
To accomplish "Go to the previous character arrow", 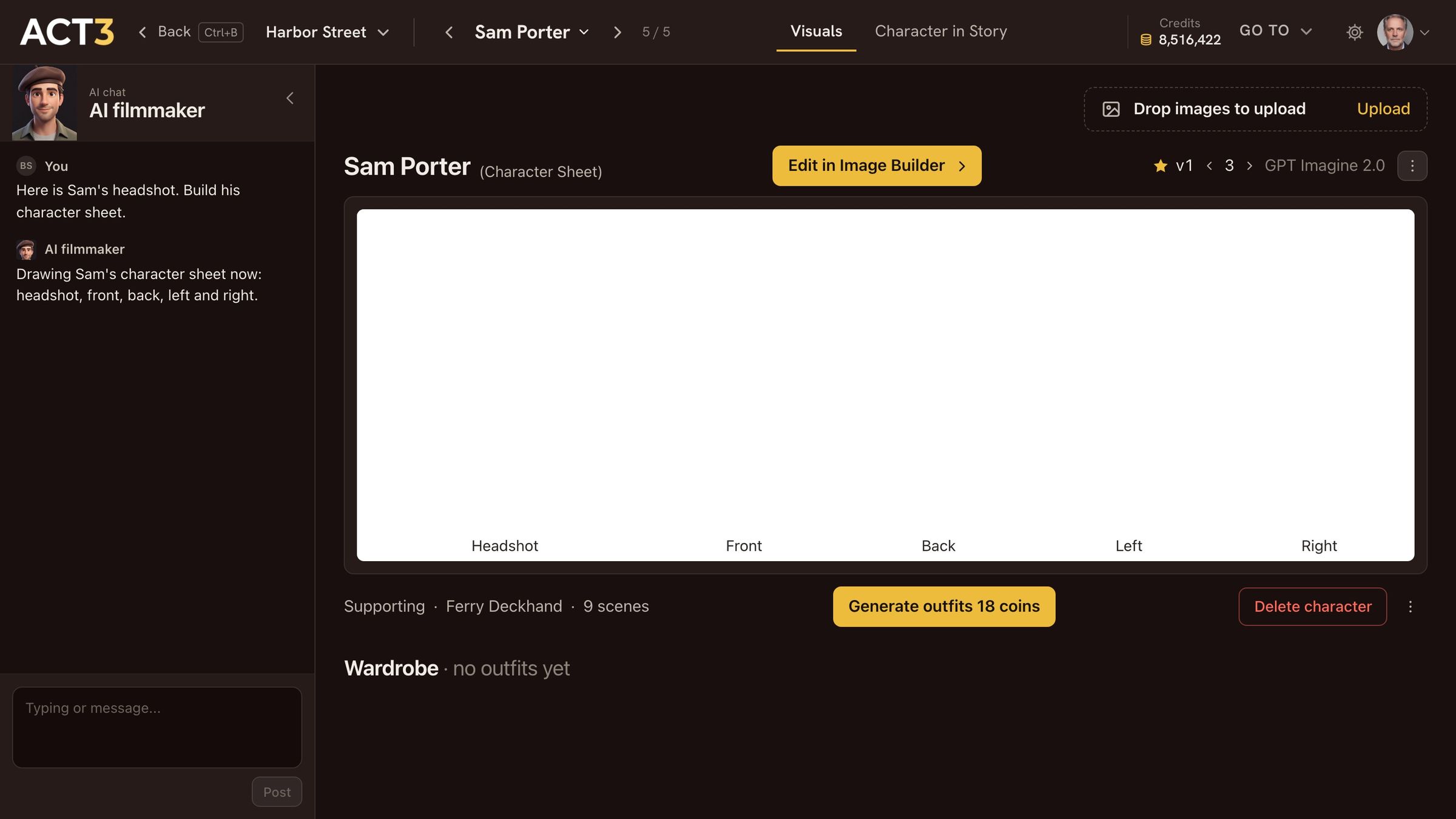I will click(x=449, y=32).
